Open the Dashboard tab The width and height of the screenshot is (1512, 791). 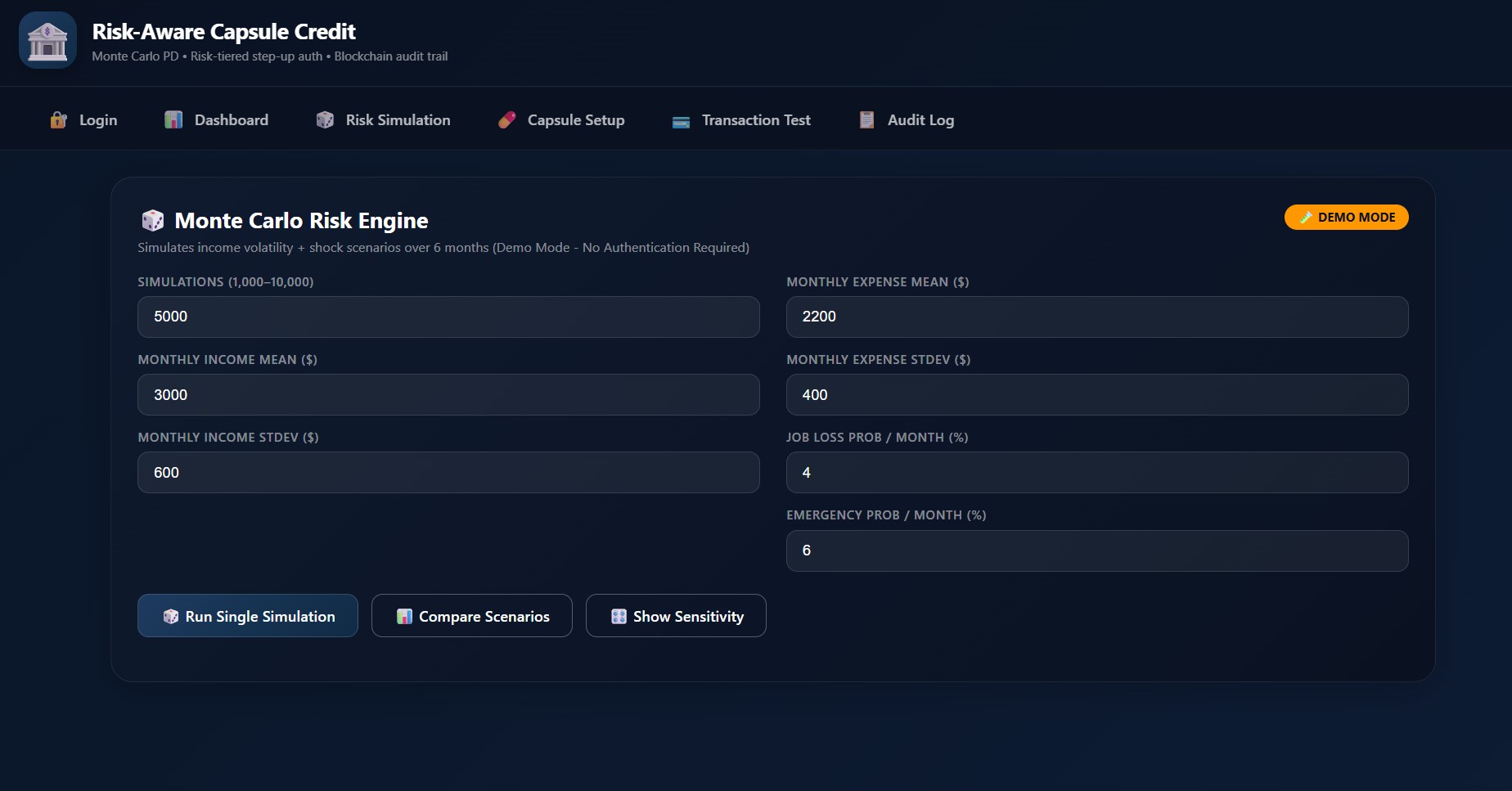(x=231, y=120)
